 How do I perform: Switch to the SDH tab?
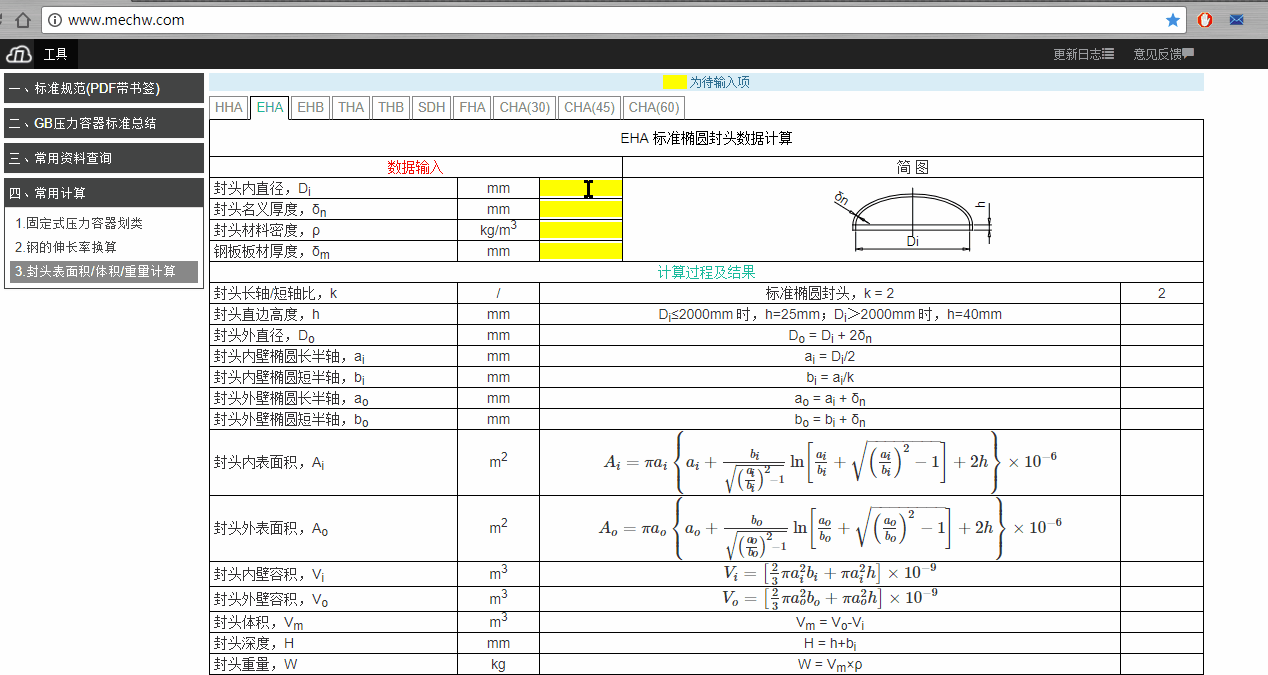[432, 107]
